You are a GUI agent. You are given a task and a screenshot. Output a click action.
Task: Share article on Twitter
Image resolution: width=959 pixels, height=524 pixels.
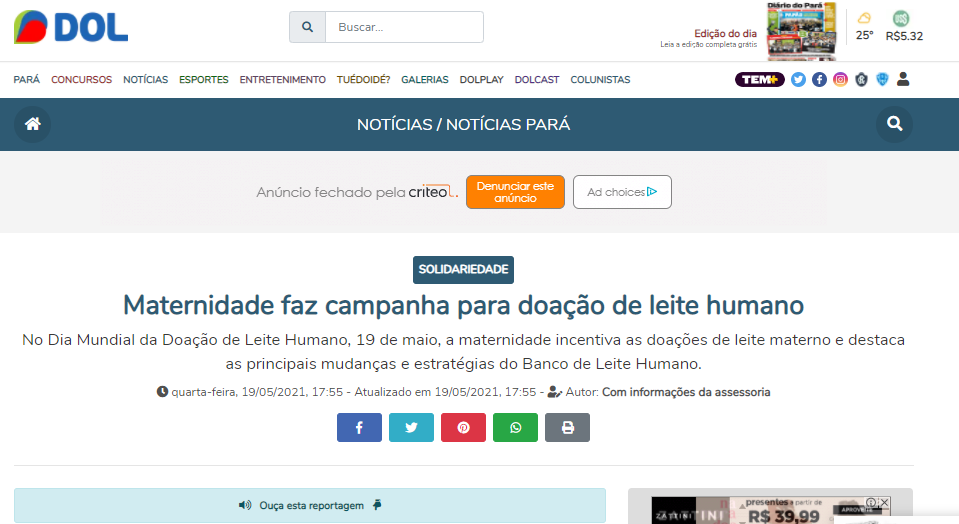411,428
